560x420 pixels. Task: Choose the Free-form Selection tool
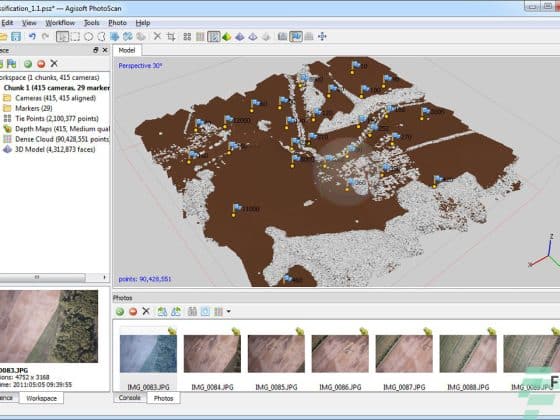coord(101,36)
